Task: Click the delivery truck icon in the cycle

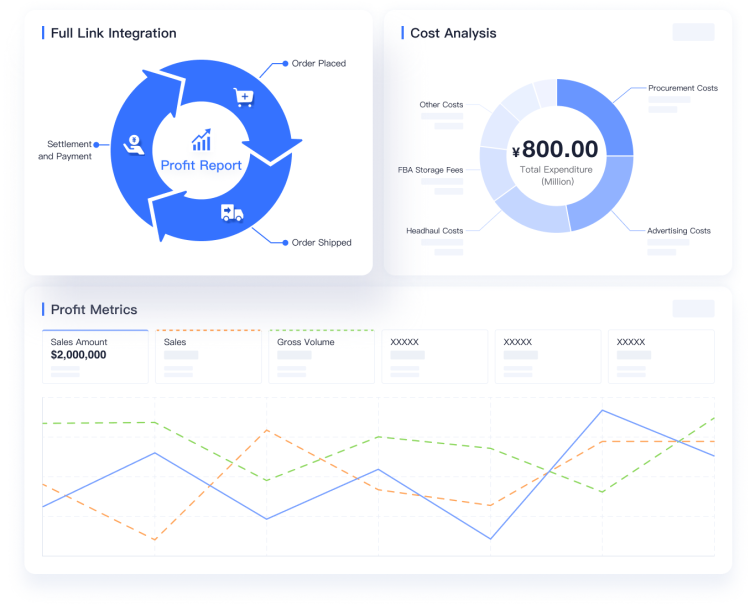Action: pos(232,213)
